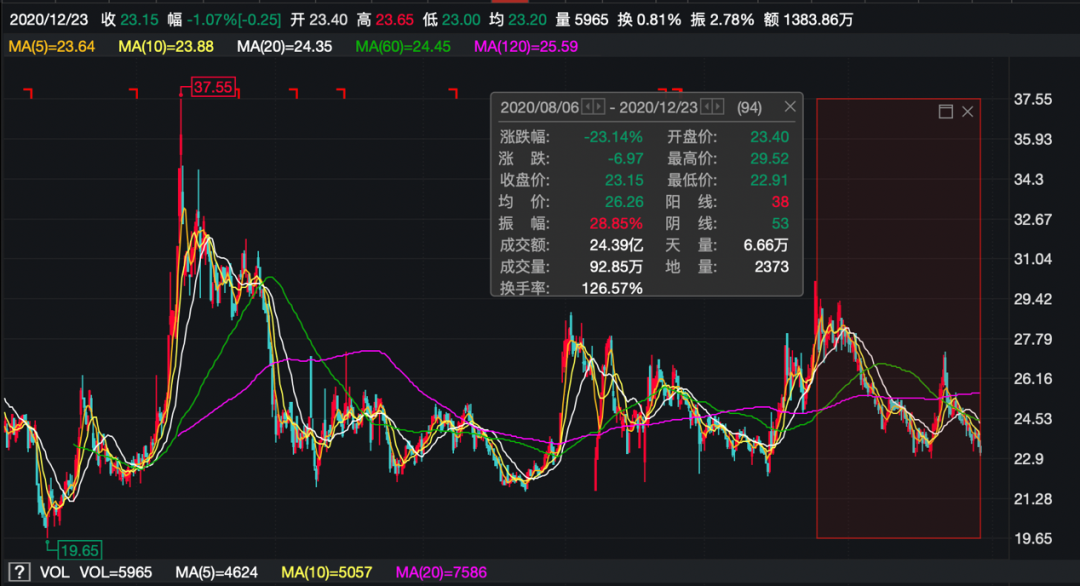Click the 最低价 value 22.91
The image size is (1080, 586).
pyautogui.click(x=769, y=180)
